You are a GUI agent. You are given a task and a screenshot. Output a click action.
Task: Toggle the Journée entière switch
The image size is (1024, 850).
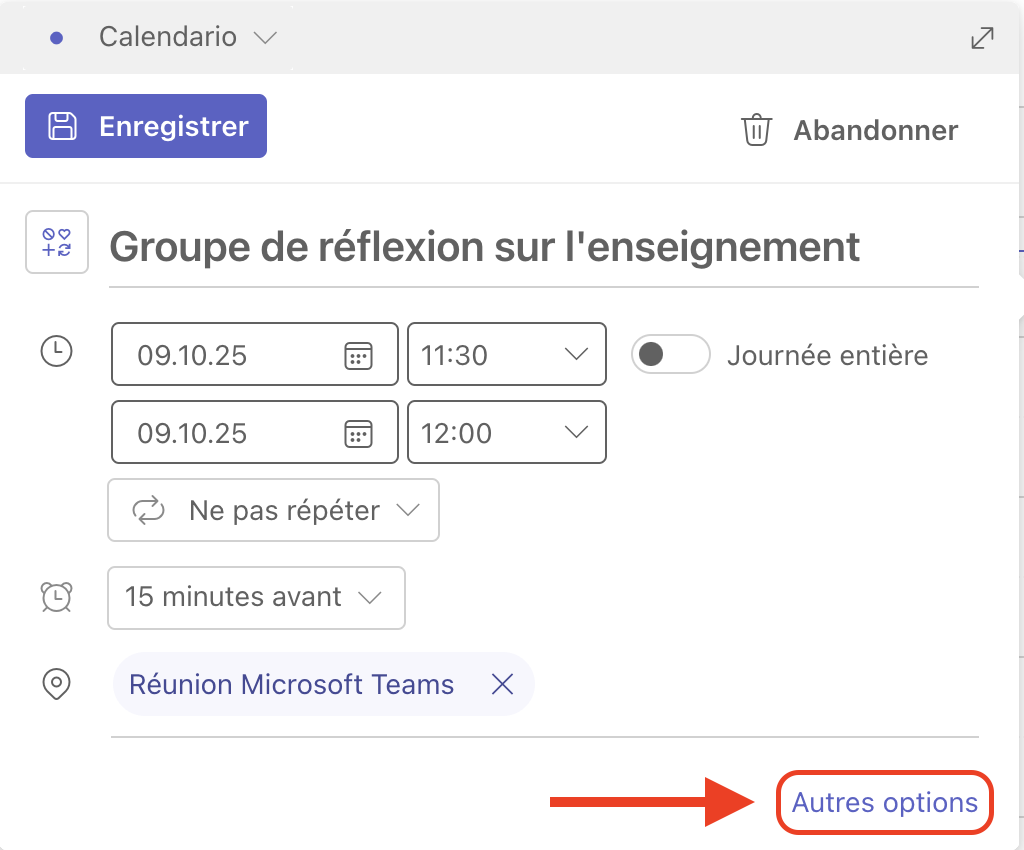670,355
